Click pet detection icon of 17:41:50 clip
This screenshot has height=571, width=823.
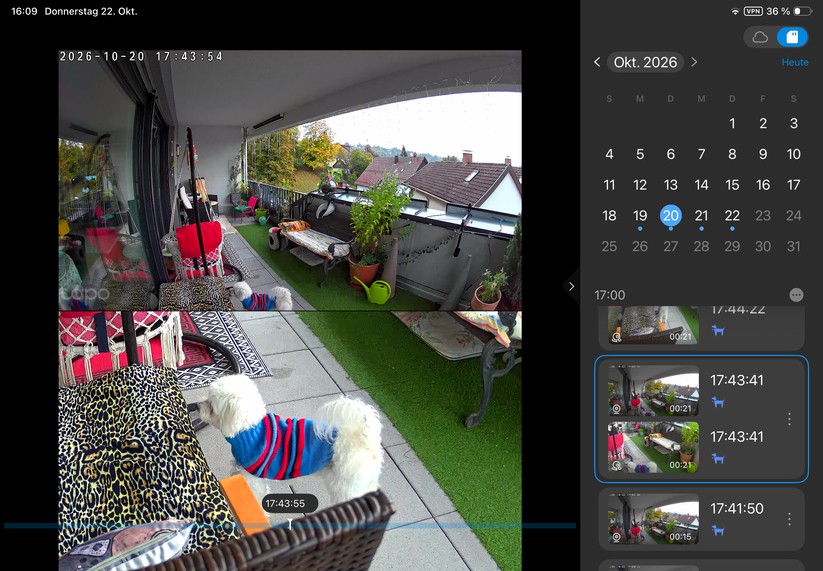point(718,530)
